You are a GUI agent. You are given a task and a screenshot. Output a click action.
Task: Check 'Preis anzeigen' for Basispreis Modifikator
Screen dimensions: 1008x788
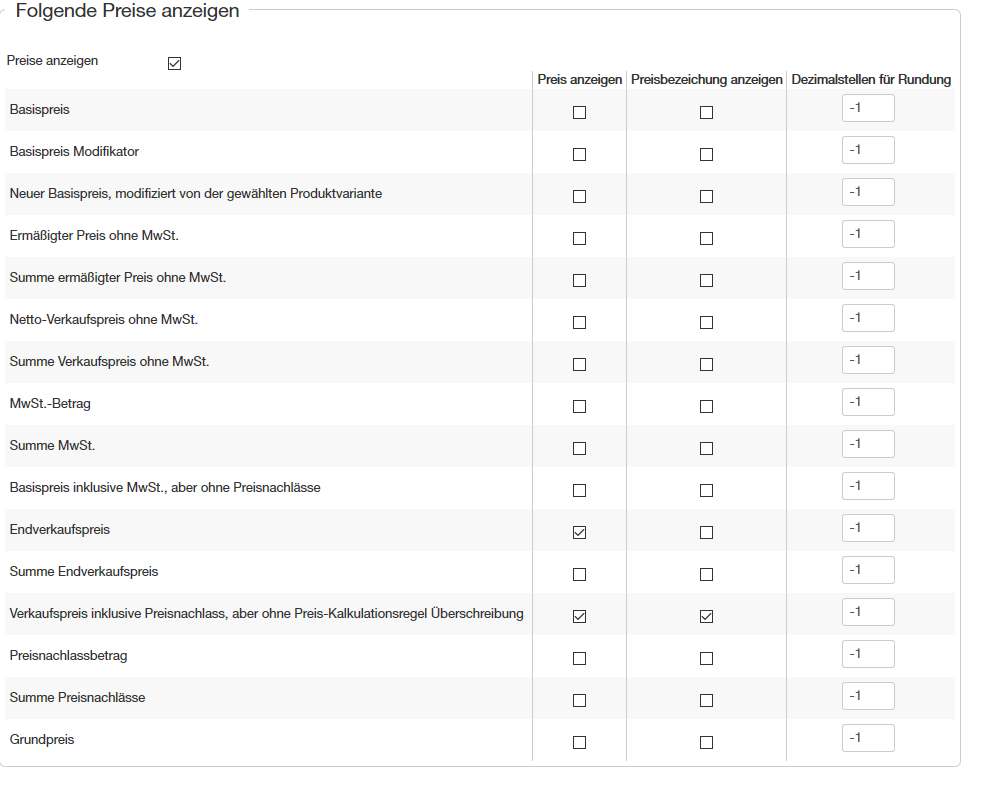tap(579, 155)
